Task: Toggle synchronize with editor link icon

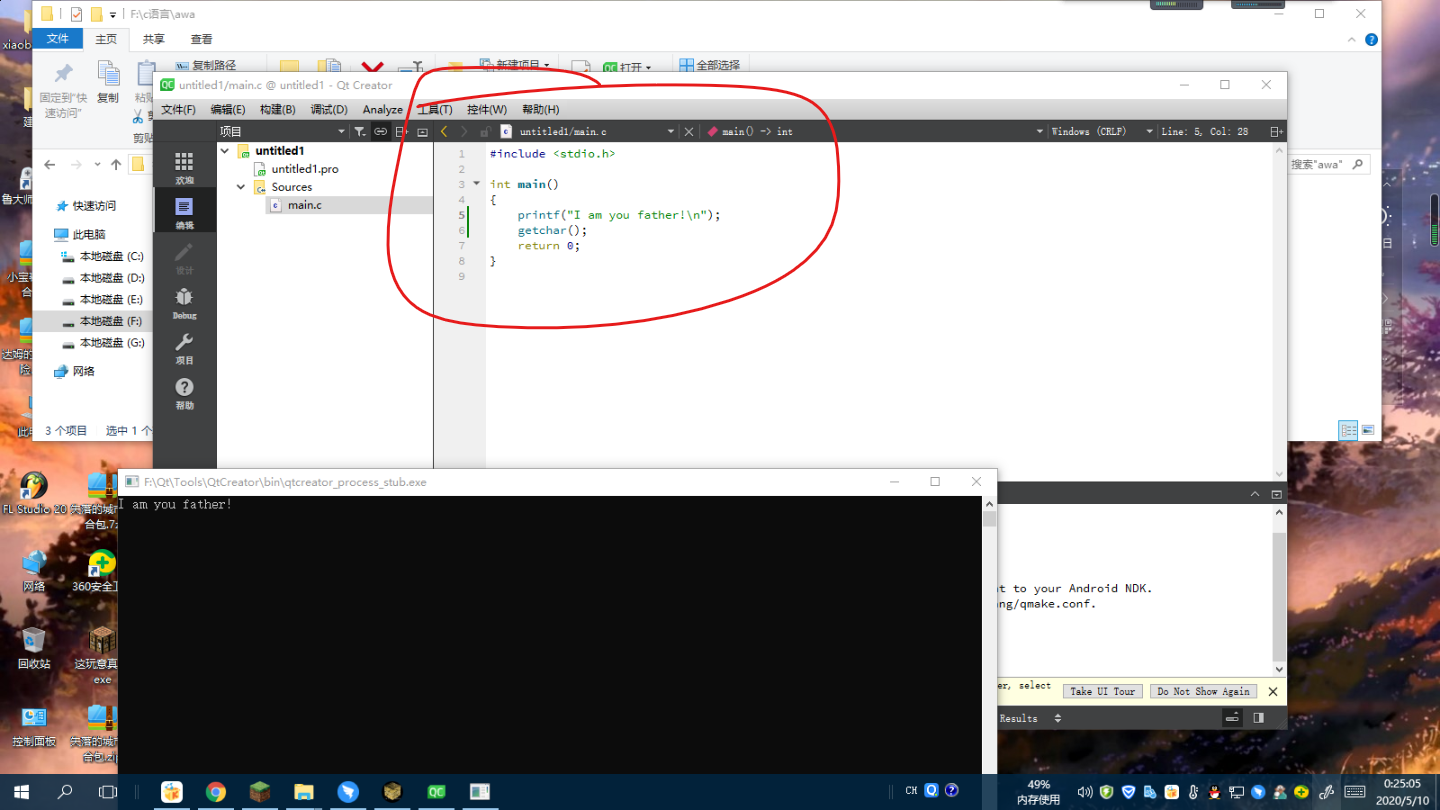Action: click(380, 131)
